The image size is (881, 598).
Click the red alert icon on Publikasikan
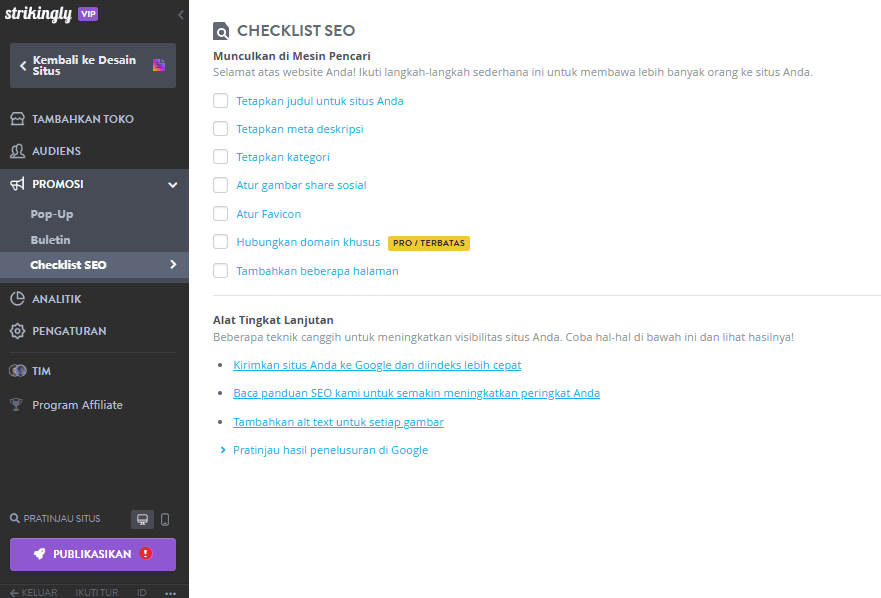pyautogui.click(x=146, y=554)
